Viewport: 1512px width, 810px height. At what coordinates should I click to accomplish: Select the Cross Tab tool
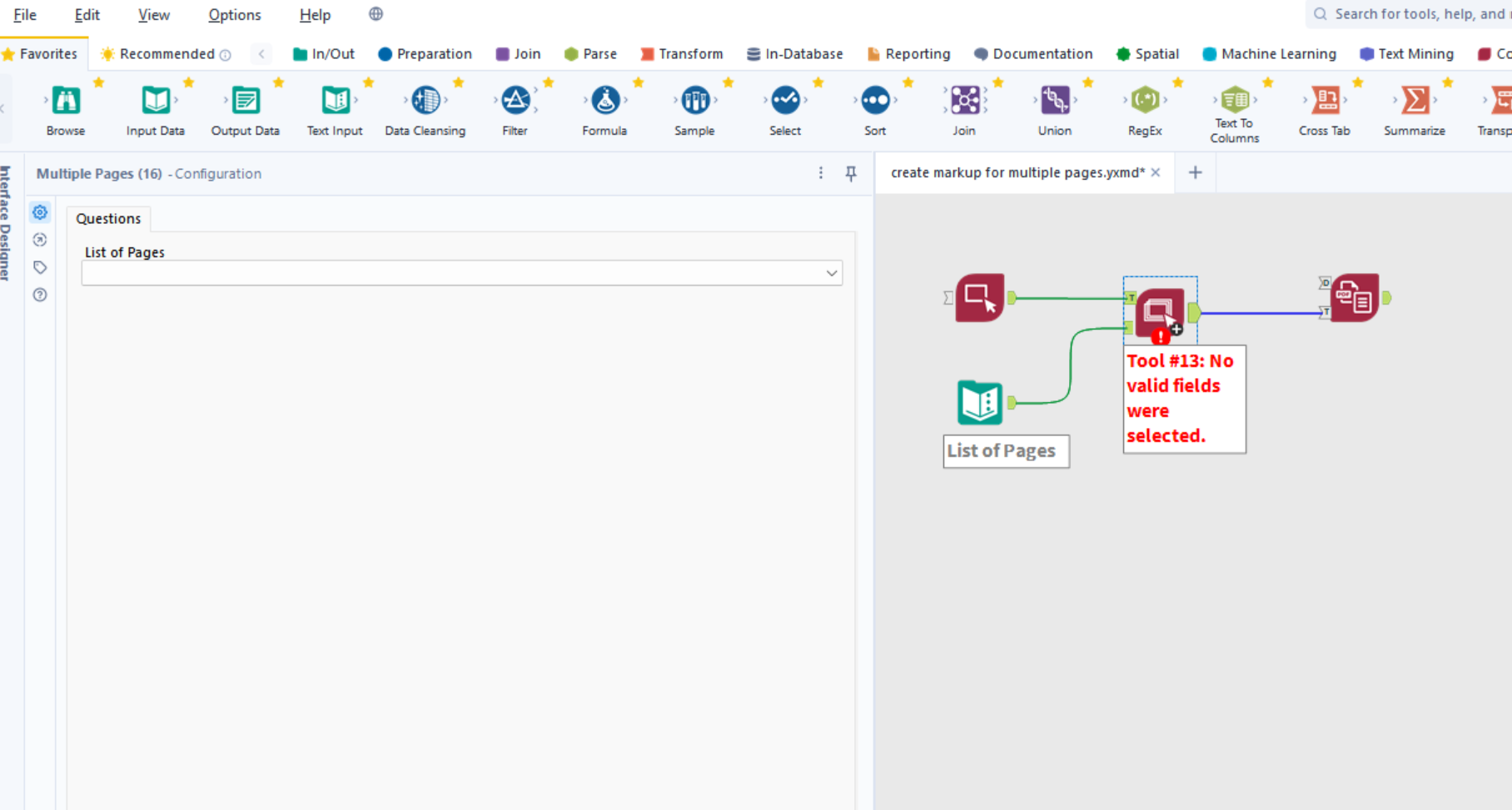[x=1325, y=100]
